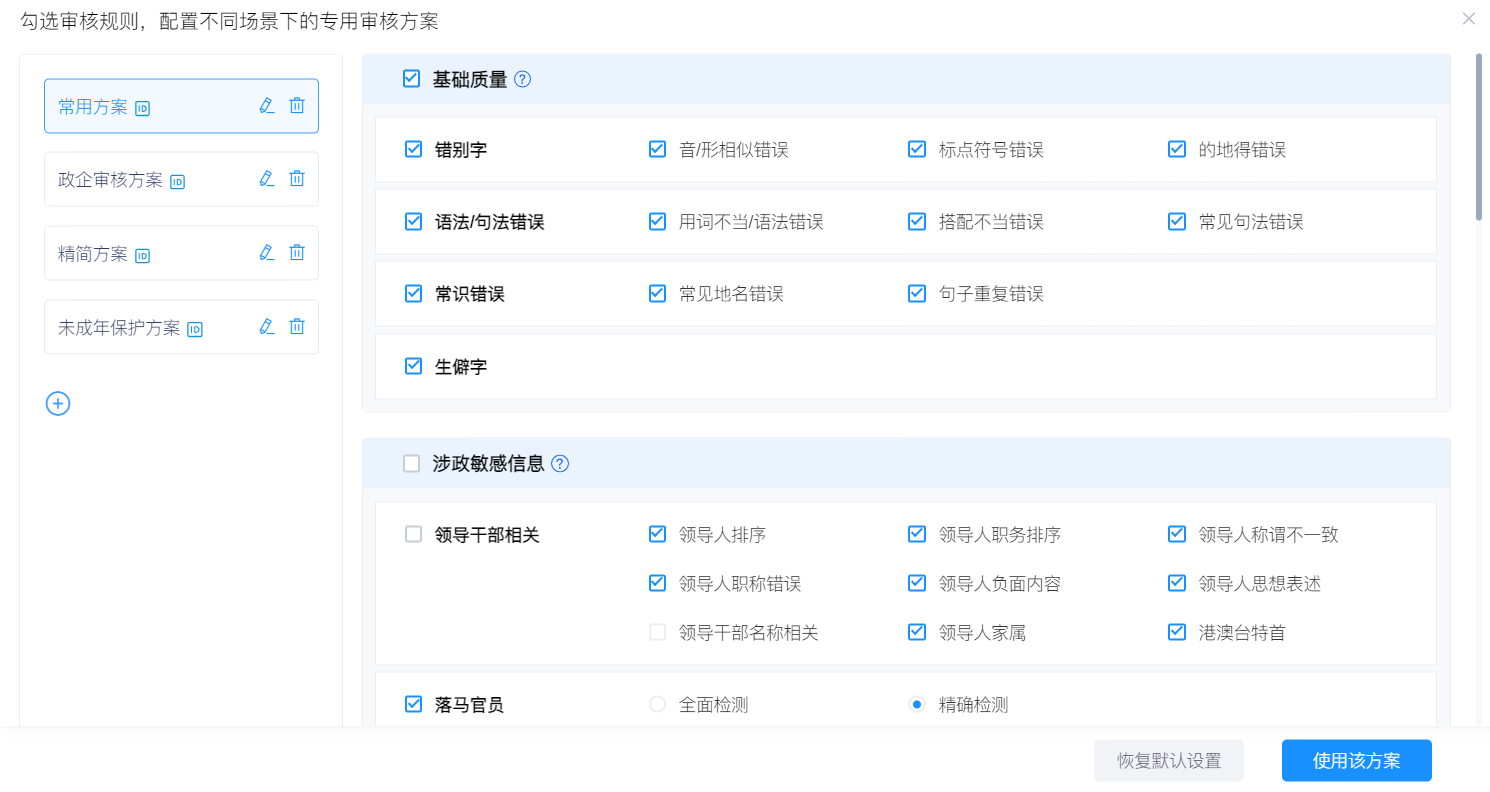The height and width of the screenshot is (792, 1490).
Task: Toggle 领导人称谓不一致 checkbox
Action: pyautogui.click(x=1177, y=534)
